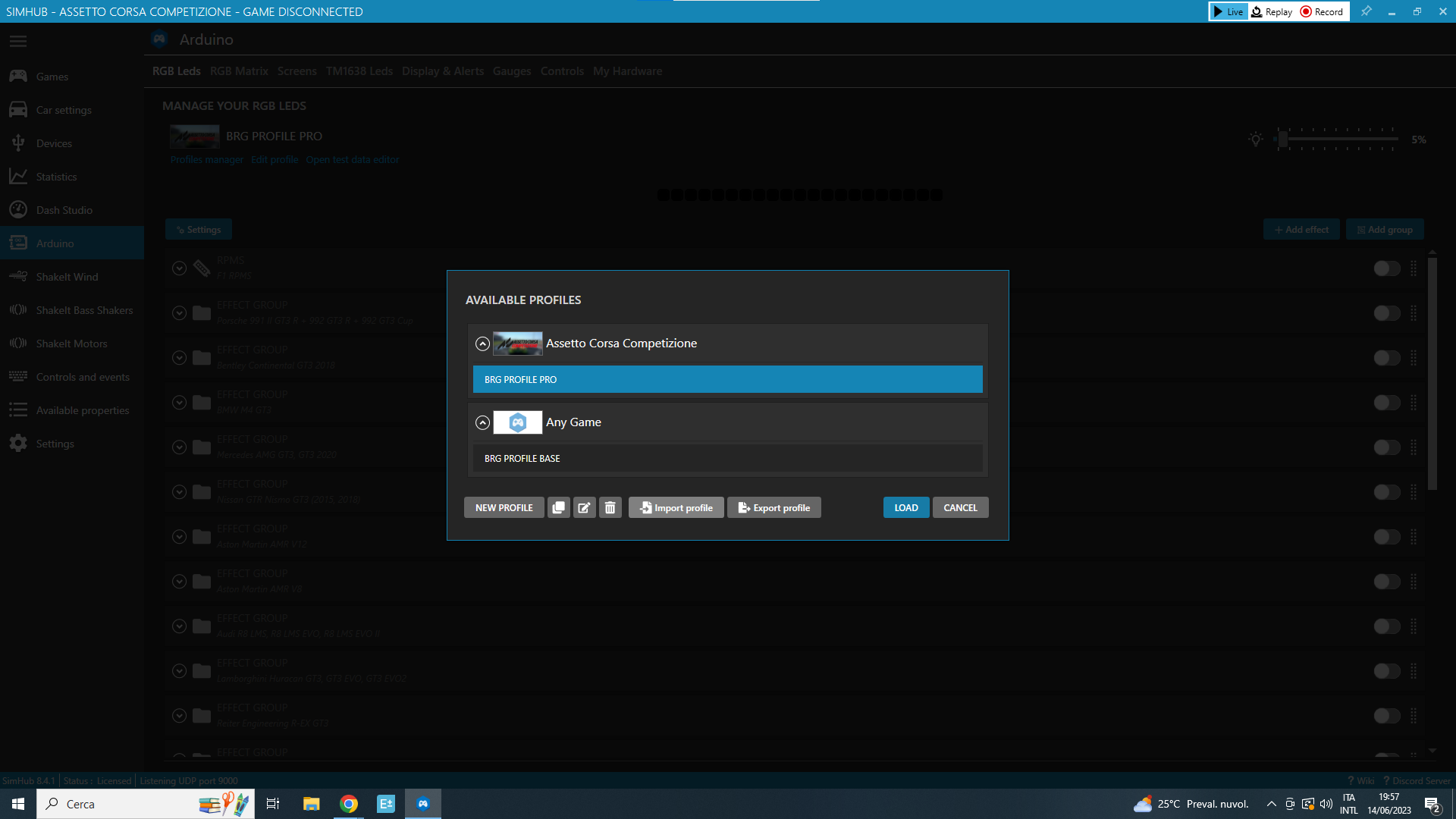Expand the Reiter Engineering R-EX GT3 group
Screen dimensions: 1456x819
(179, 716)
